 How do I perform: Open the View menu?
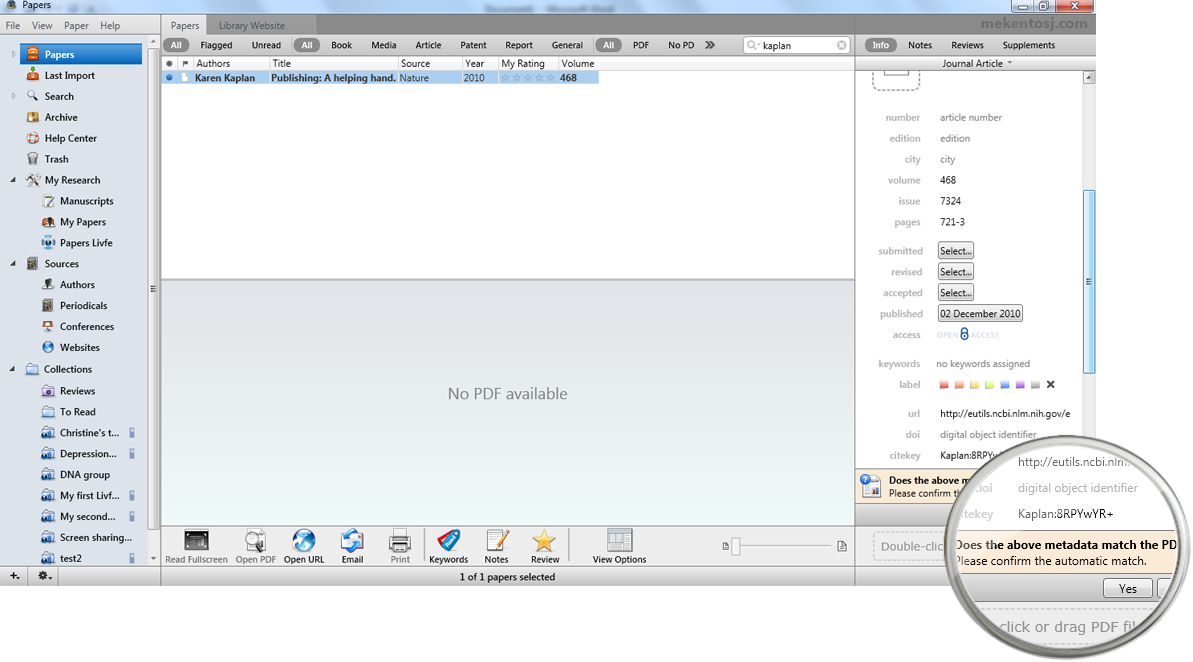42,25
